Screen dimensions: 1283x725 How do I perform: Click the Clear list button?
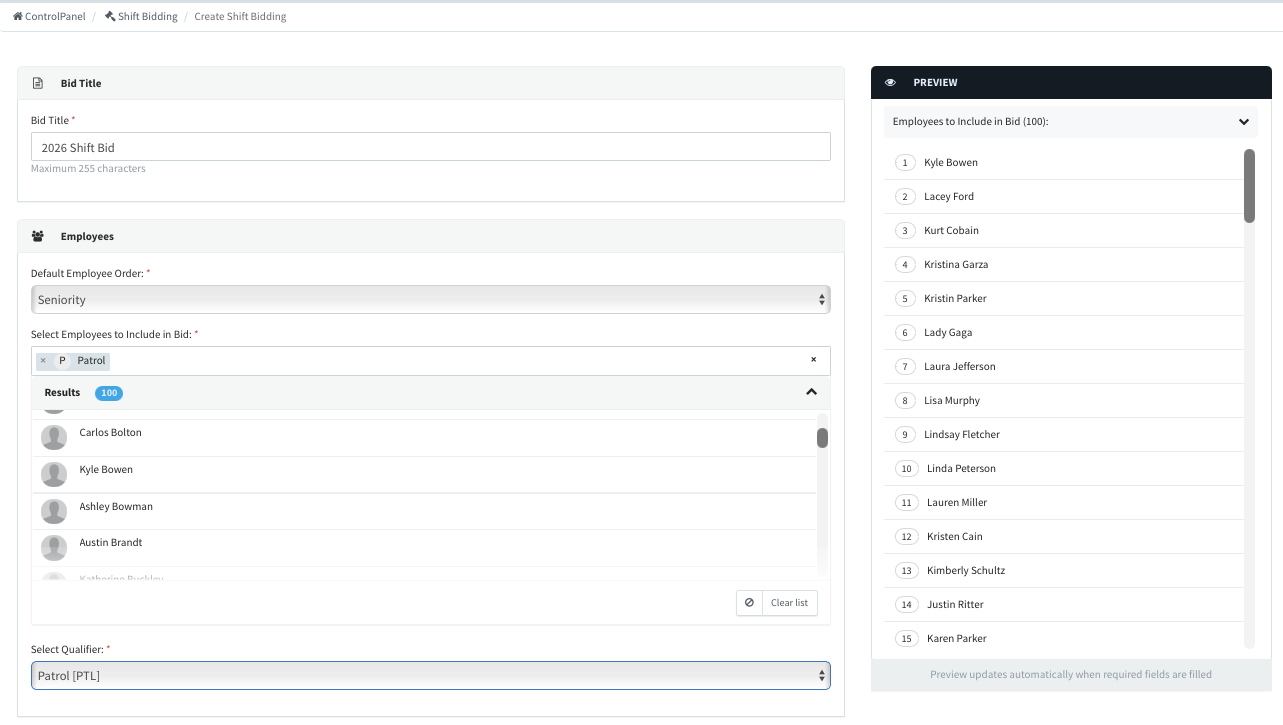coord(777,603)
